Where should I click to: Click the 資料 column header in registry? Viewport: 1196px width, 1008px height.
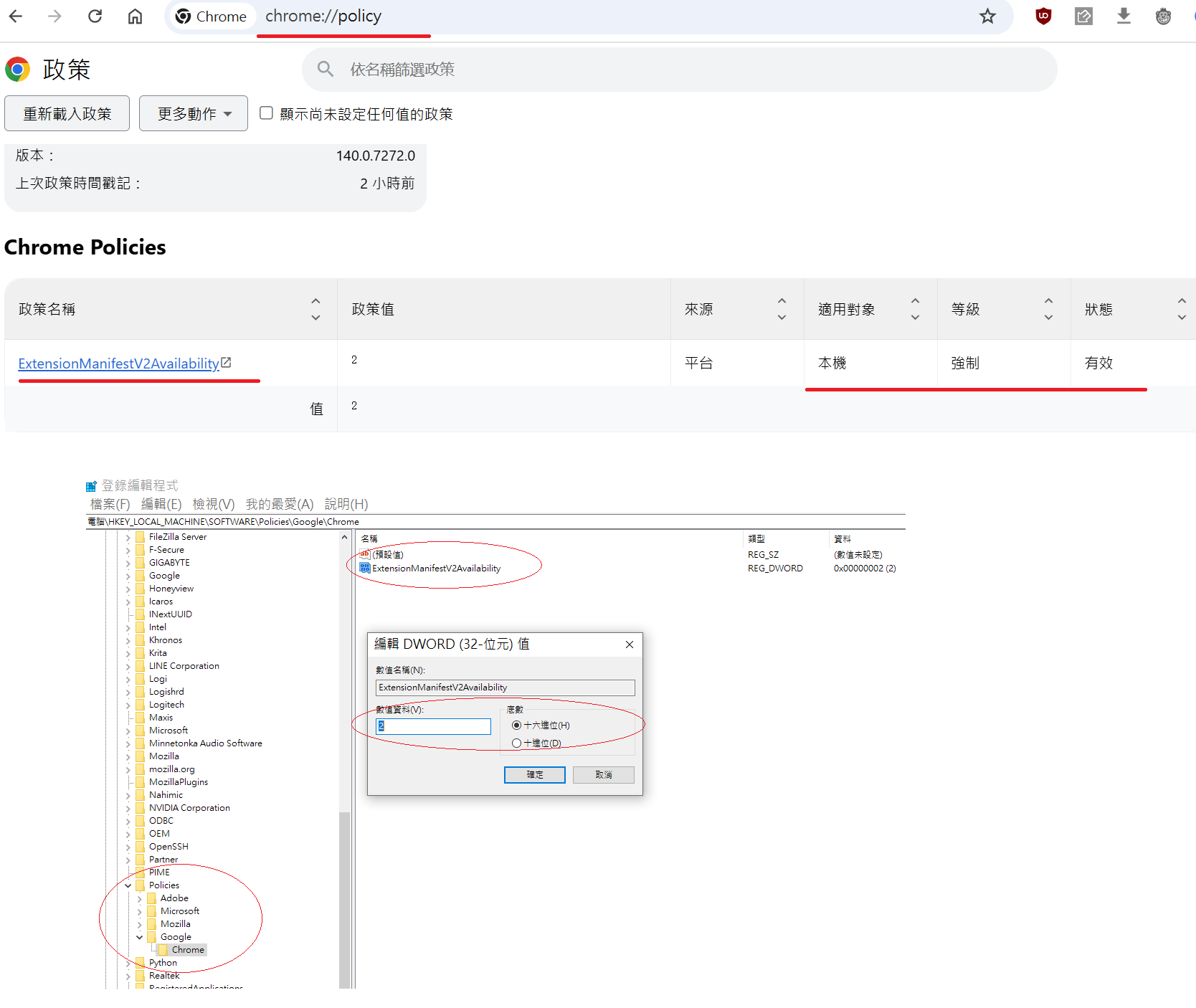[x=843, y=538]
